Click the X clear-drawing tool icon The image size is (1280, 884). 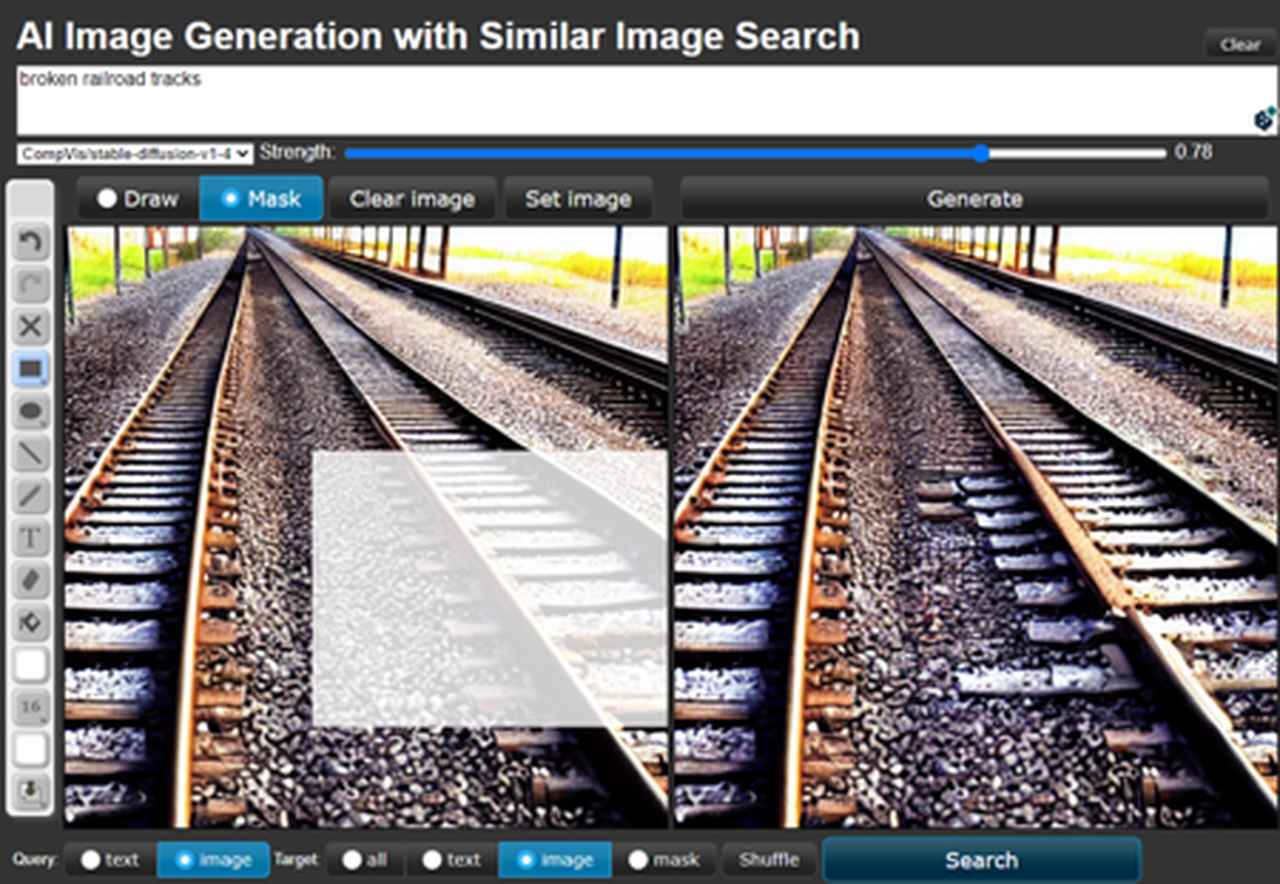coord(31,326)
